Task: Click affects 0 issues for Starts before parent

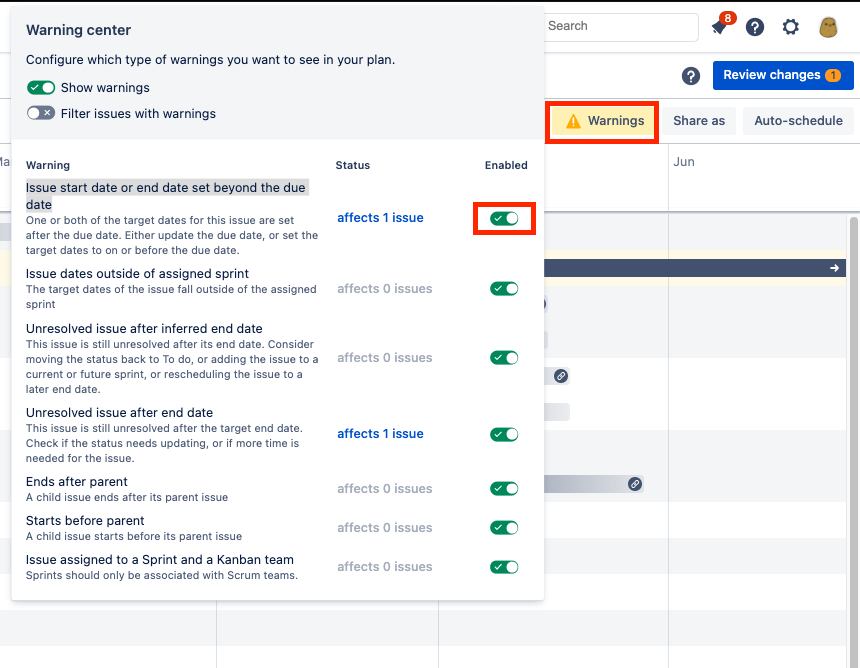Action: tap(384, 528)
